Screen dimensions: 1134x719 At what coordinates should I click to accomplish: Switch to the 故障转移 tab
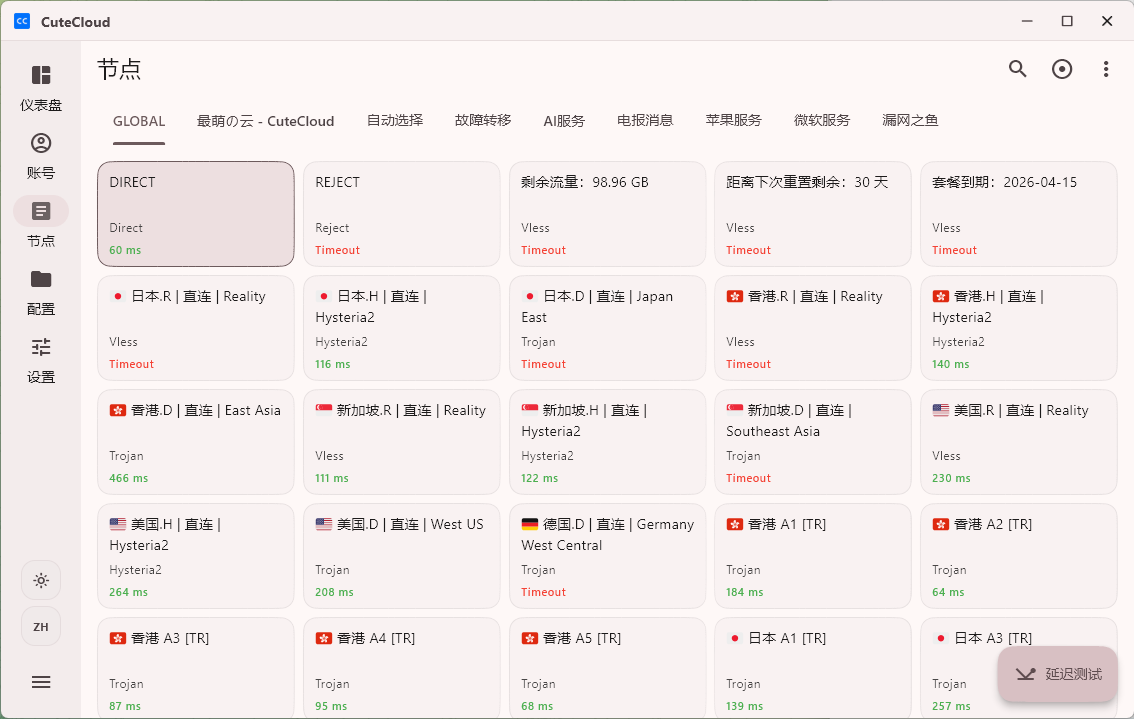[x=482, y=120]
